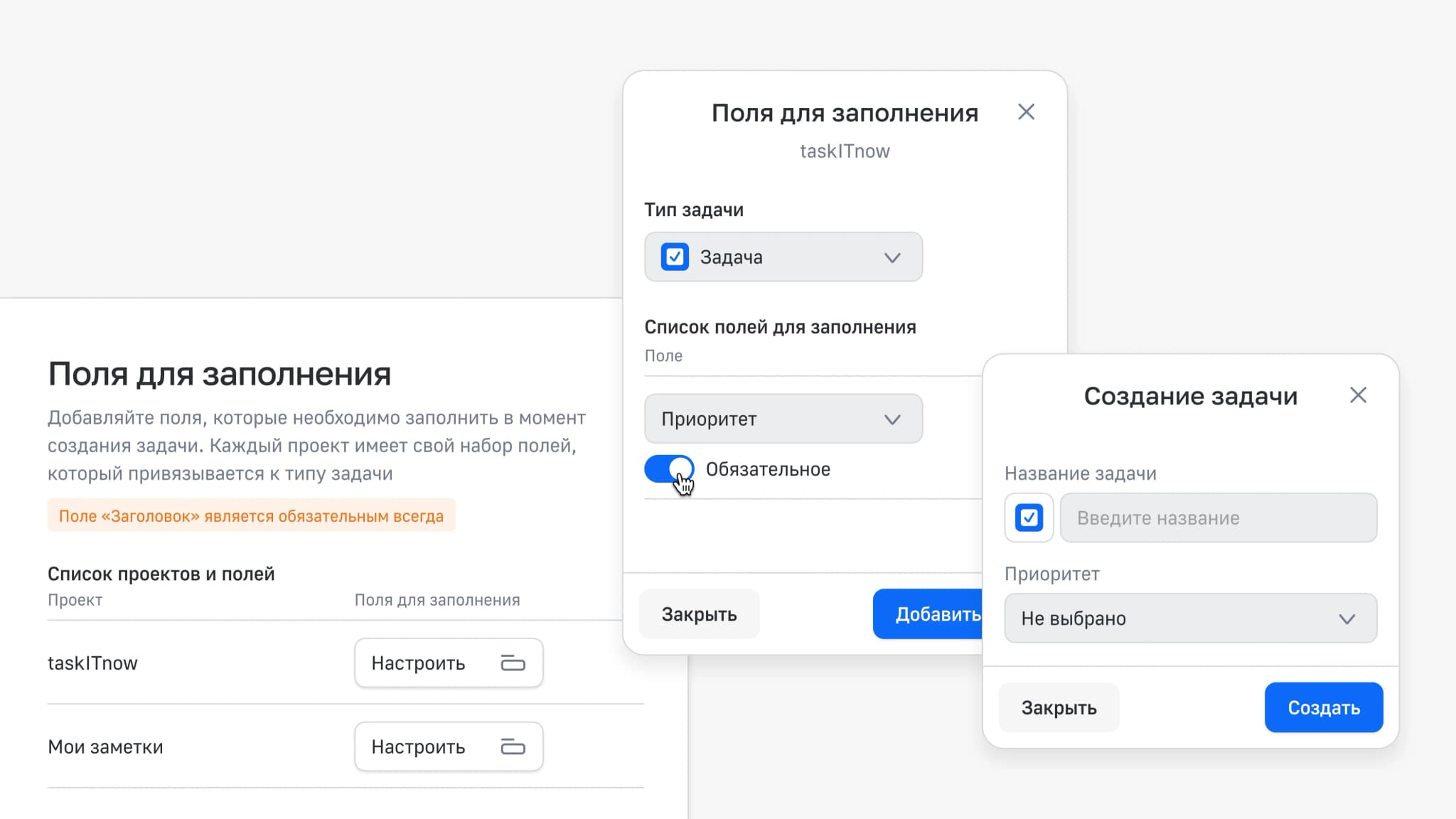Click the orange Заголовок field notice
The height and width of the screenshot is (819, 1456).
251,516
